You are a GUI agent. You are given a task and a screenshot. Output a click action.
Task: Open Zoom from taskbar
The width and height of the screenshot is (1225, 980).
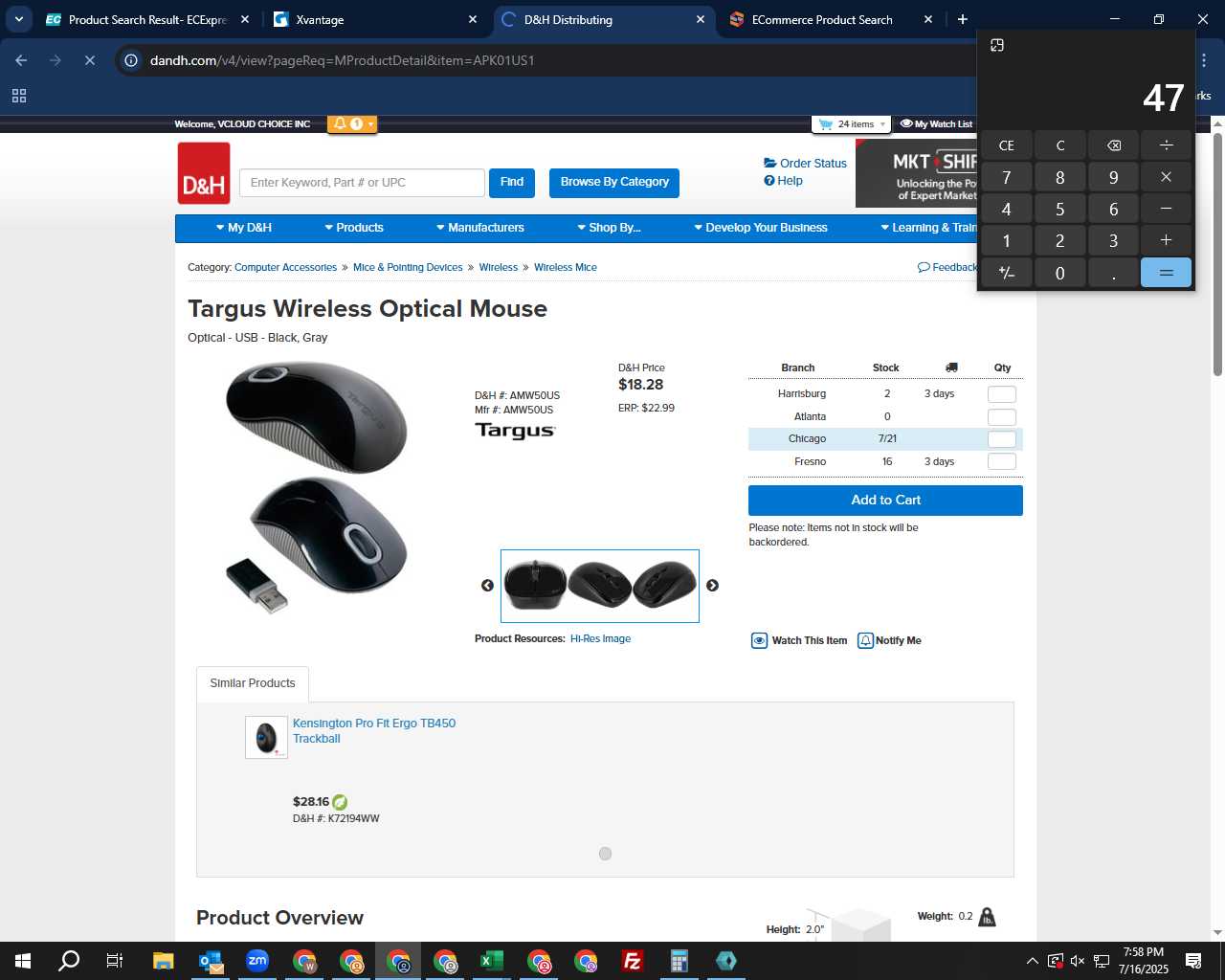(257, 961)
